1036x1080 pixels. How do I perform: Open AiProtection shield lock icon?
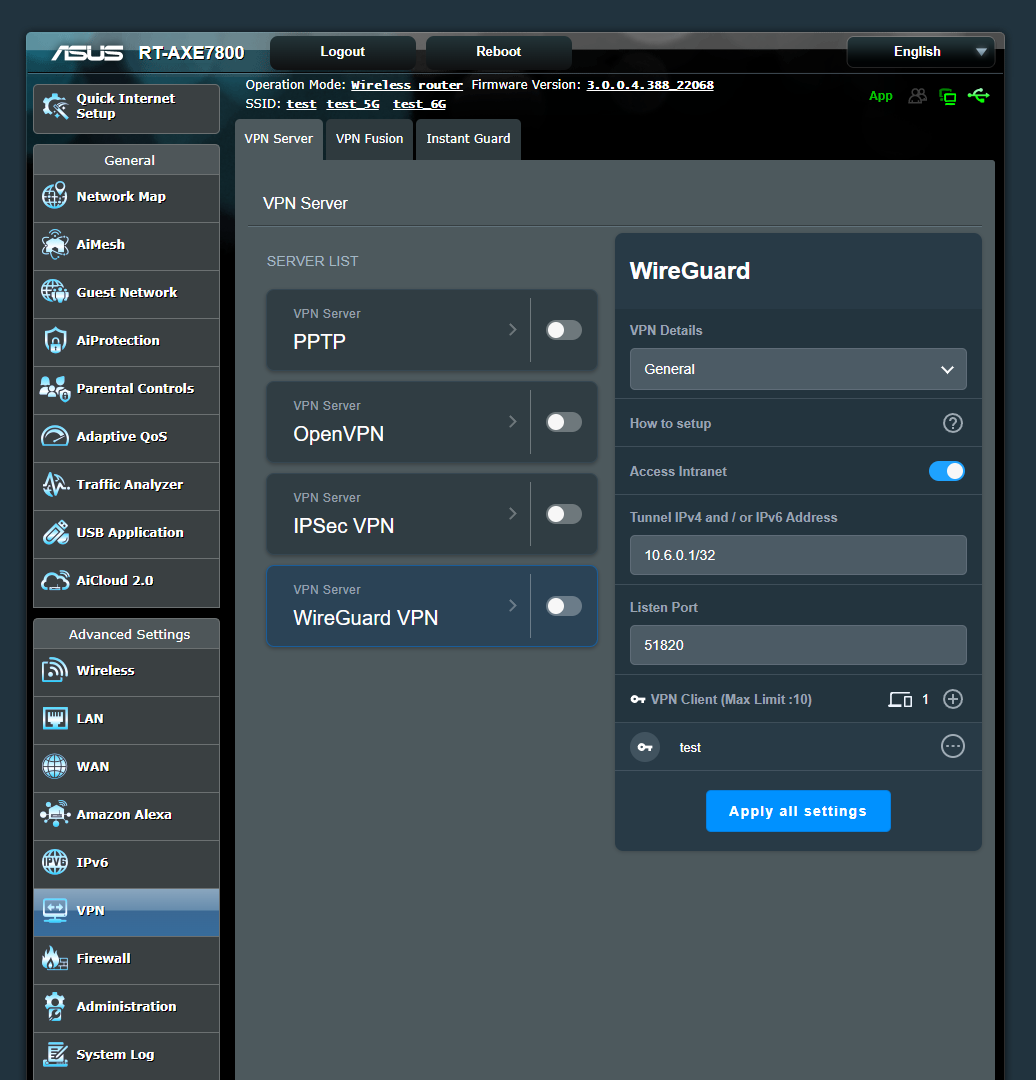tap(55, 340)
